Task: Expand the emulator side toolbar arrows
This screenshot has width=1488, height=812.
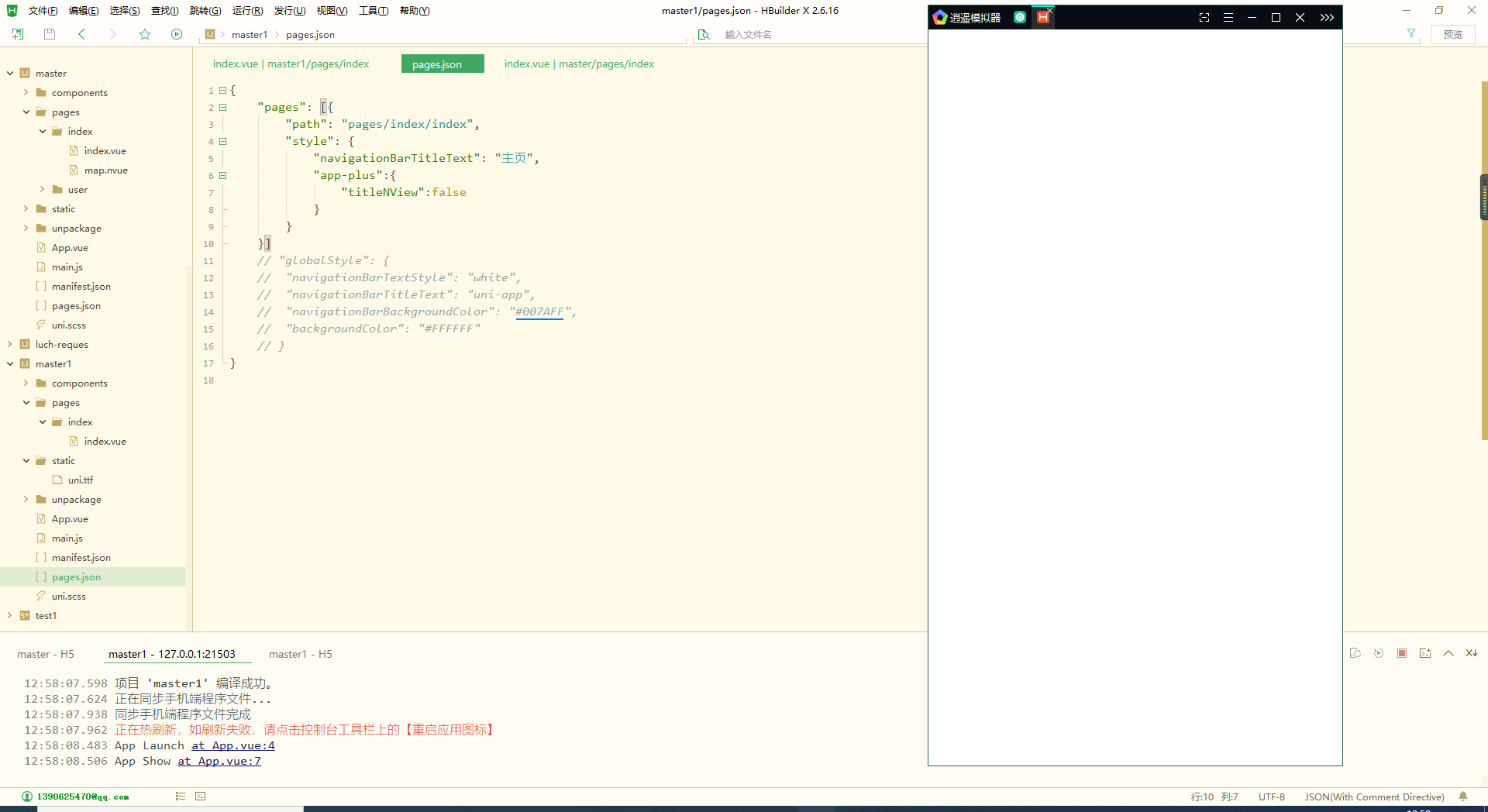Action: (x=1327, y=17)
